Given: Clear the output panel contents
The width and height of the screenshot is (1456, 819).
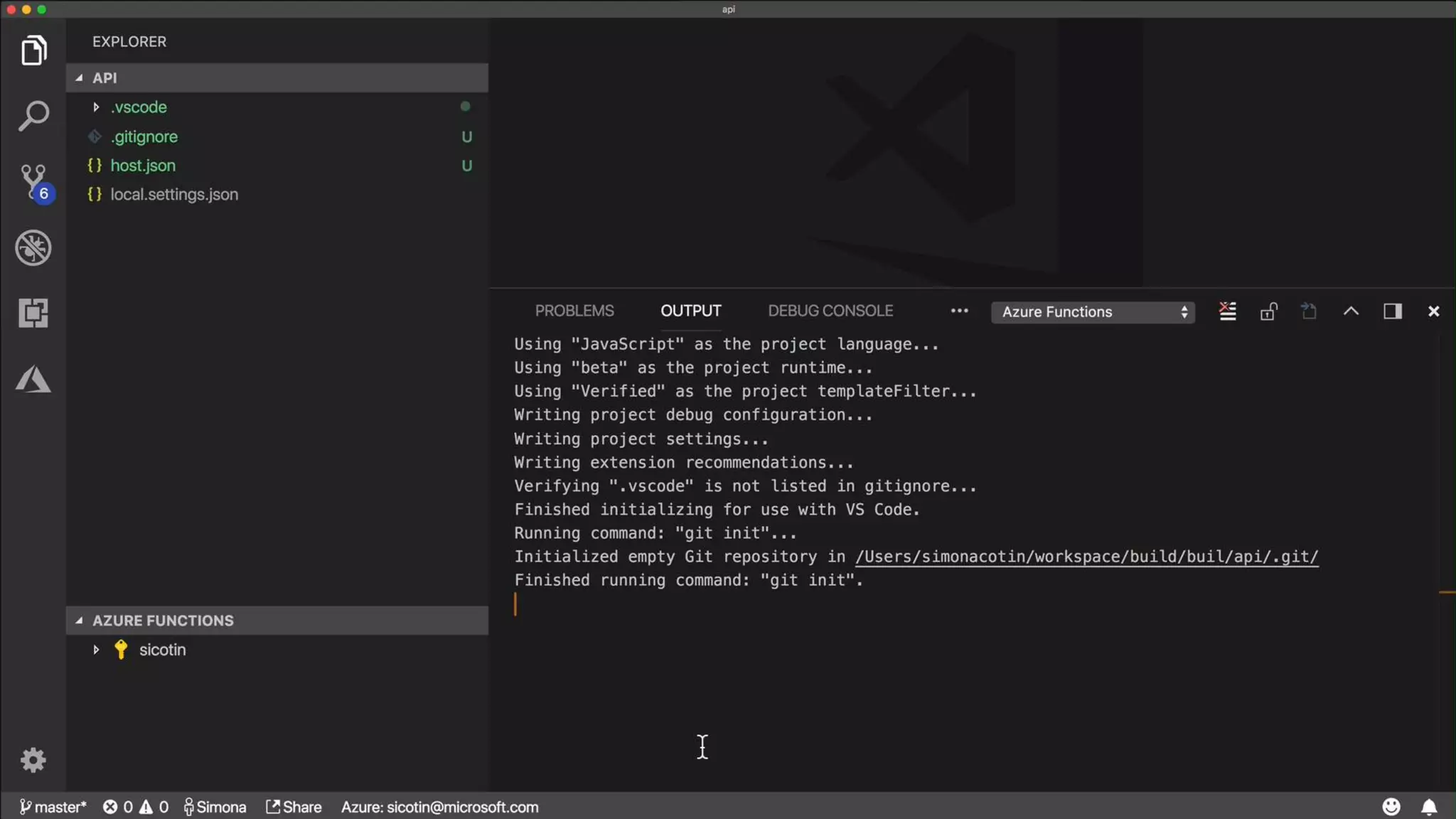Looking at the screenshot, I should (x=1228, y=311).
